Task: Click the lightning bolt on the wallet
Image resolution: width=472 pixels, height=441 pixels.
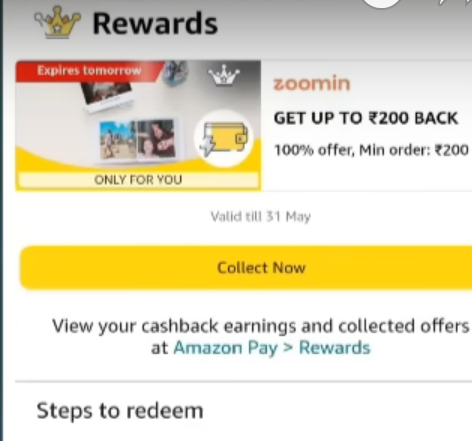Action: pos(207,146)
